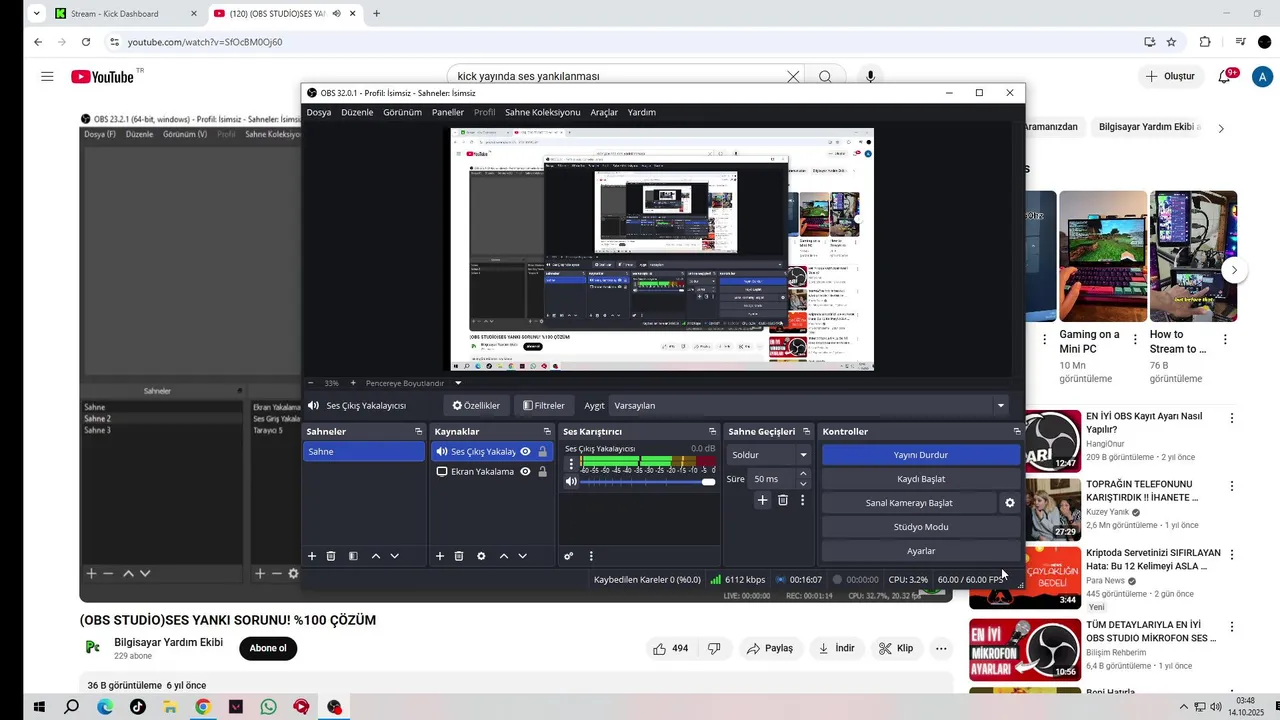Move source up in Kaynaklar panel
Image resolution: width=1280 pixels, height=720 pixels.
504,556
